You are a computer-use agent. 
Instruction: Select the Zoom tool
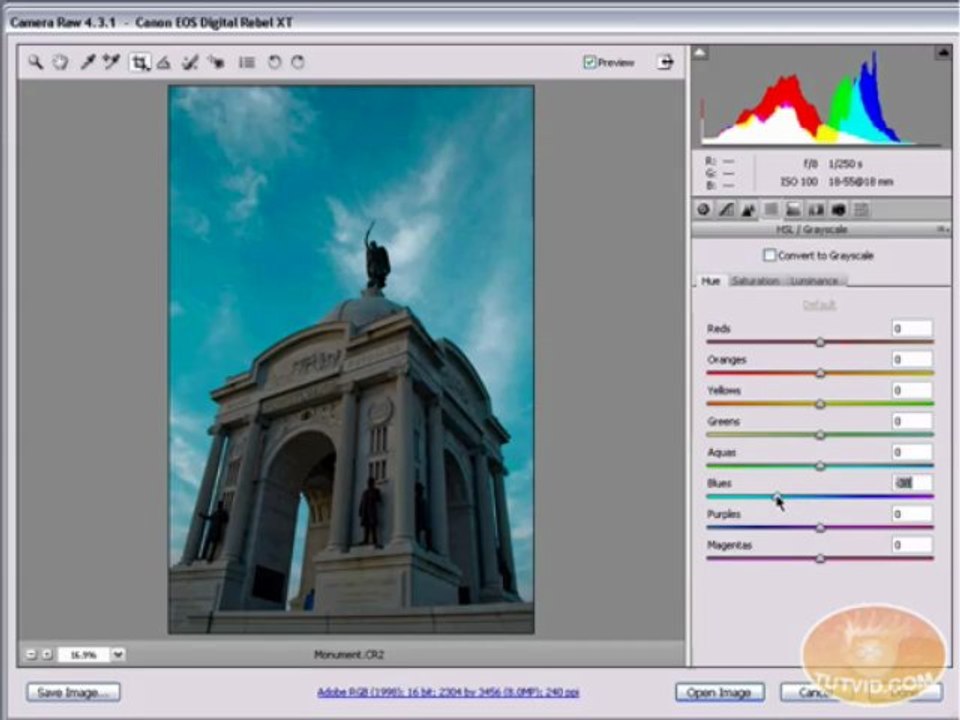click(x=36, y=62)
